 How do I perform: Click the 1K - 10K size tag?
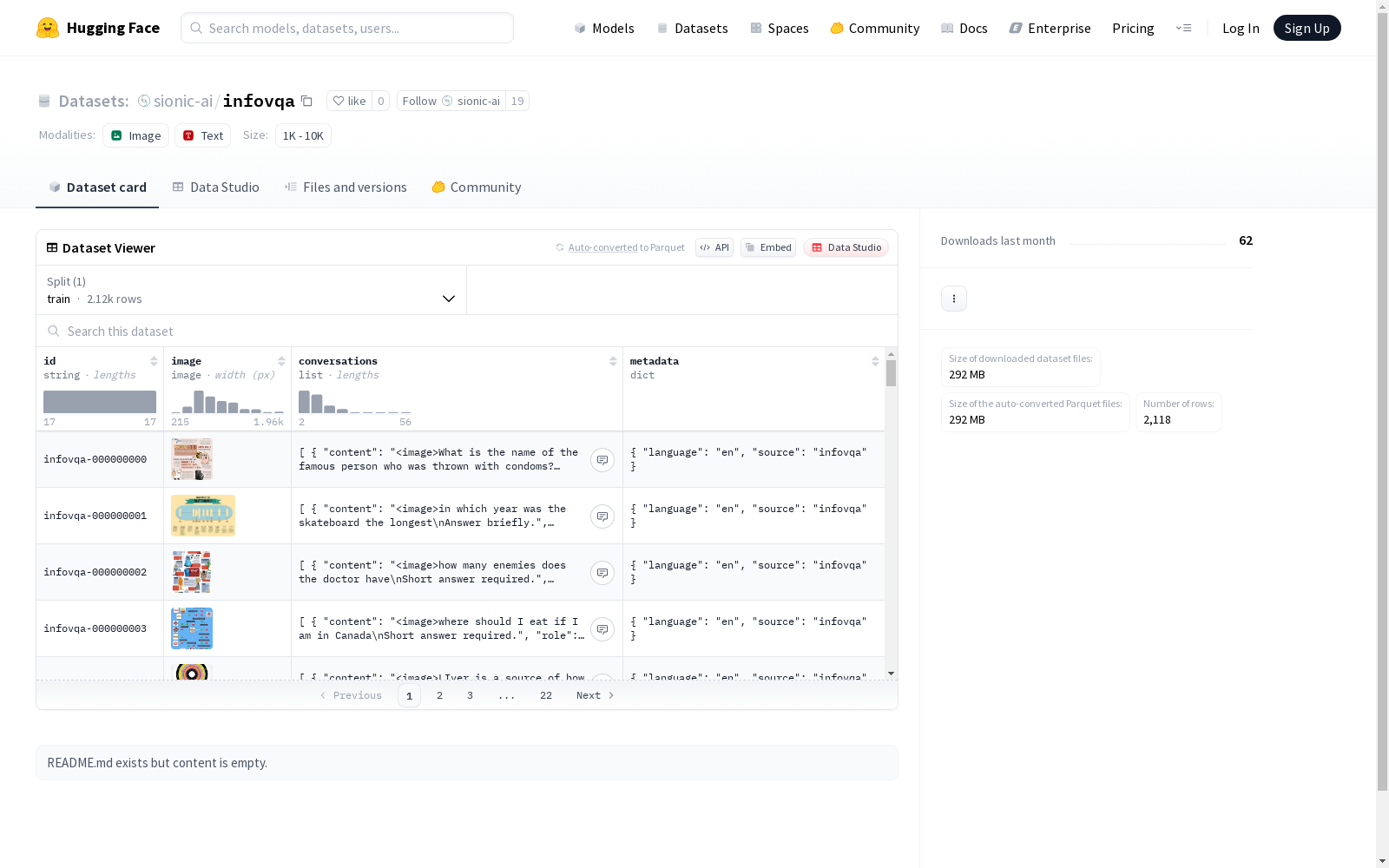(x=303, y=135)
